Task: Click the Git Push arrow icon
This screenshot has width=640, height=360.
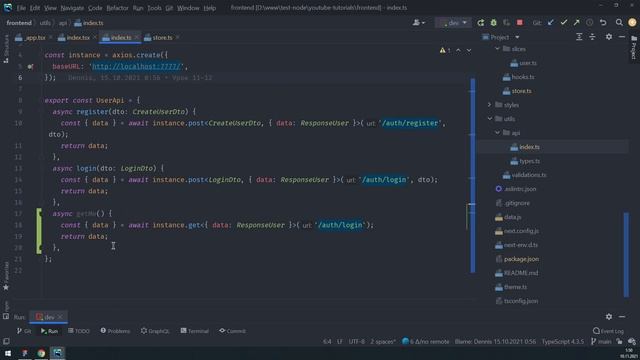Action: point(577,23)
